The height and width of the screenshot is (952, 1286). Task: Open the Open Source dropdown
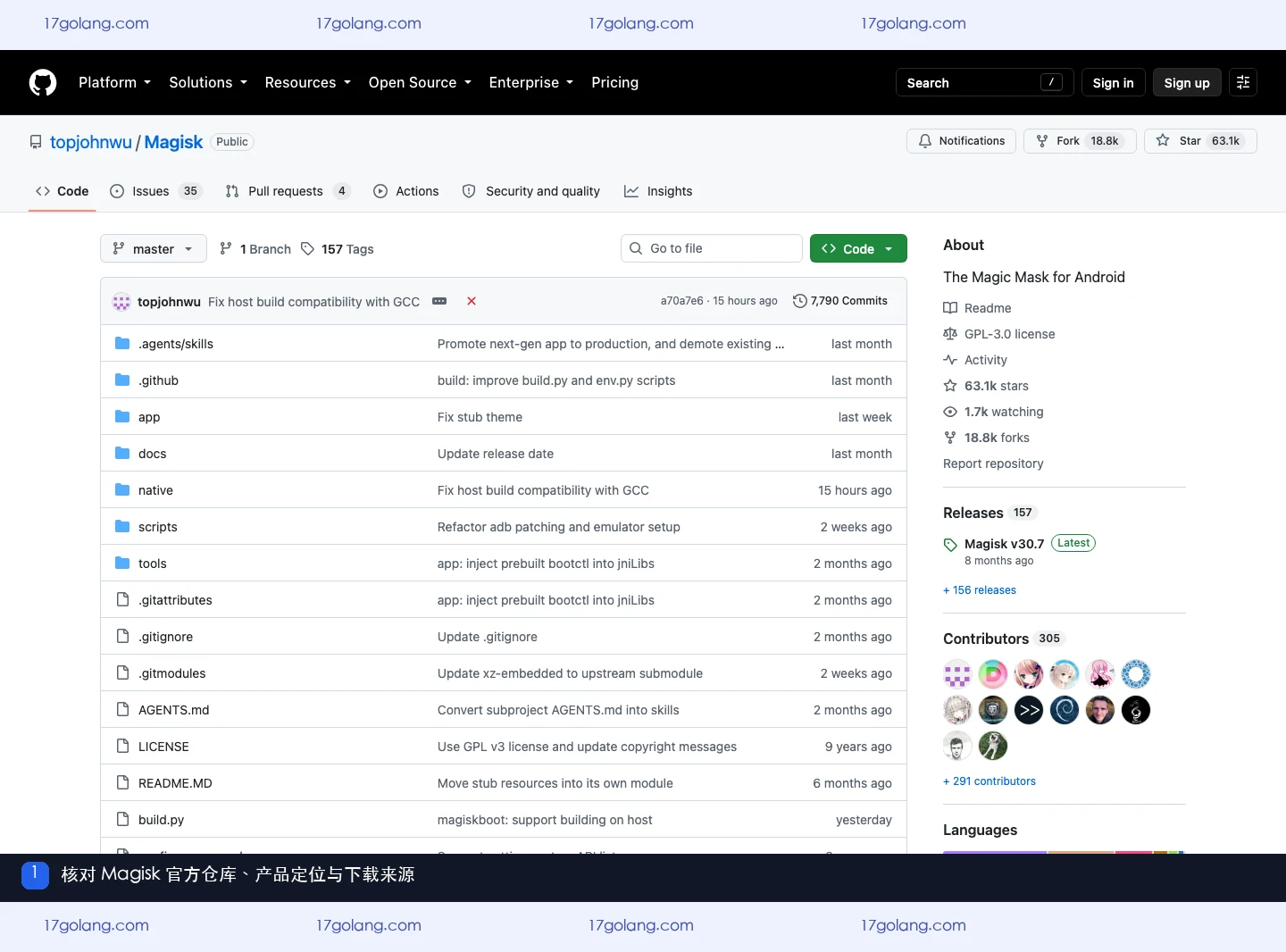click(x=420, y=82)
